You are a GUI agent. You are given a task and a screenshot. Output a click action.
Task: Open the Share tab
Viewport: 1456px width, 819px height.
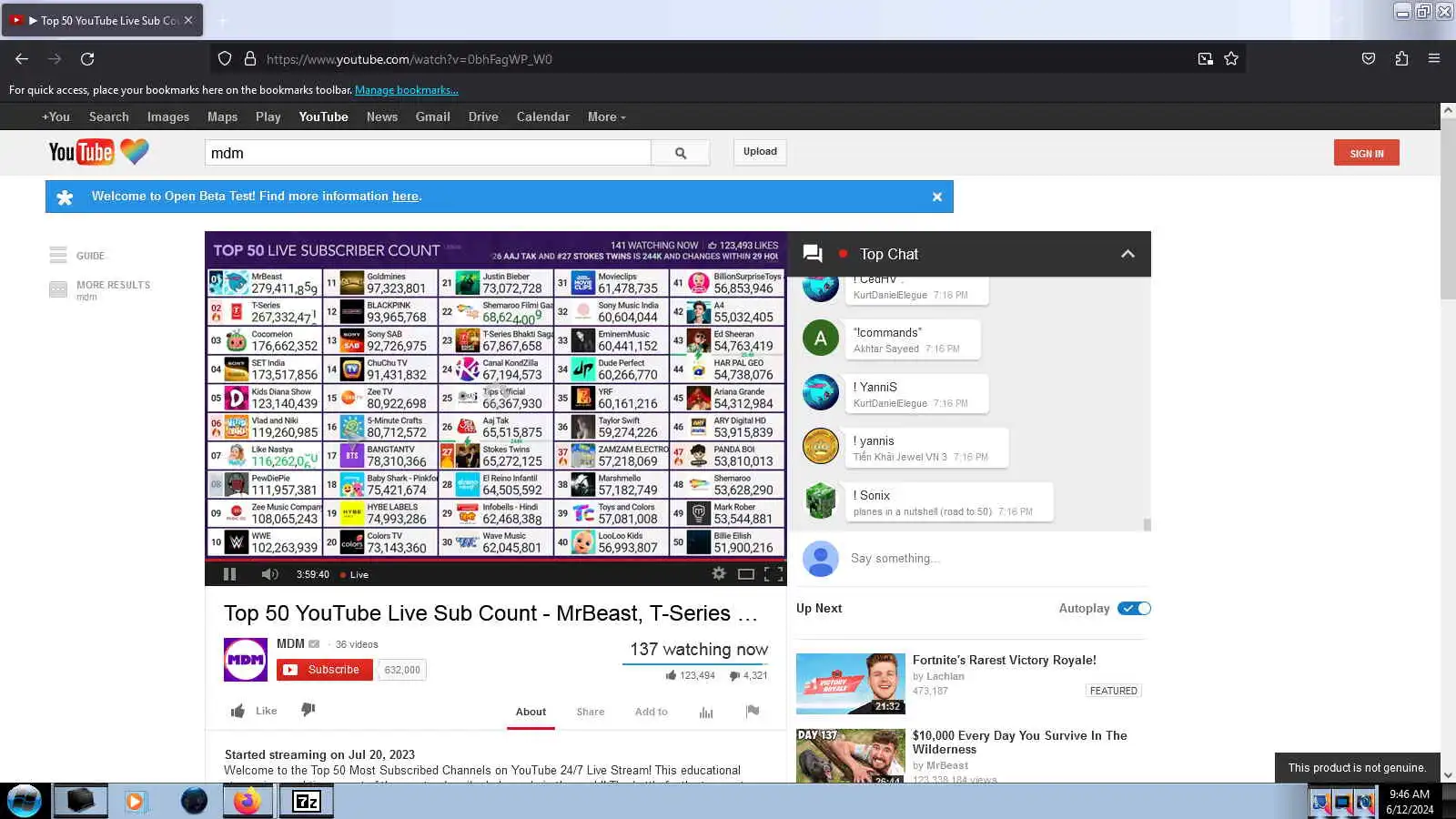(591, 712)
